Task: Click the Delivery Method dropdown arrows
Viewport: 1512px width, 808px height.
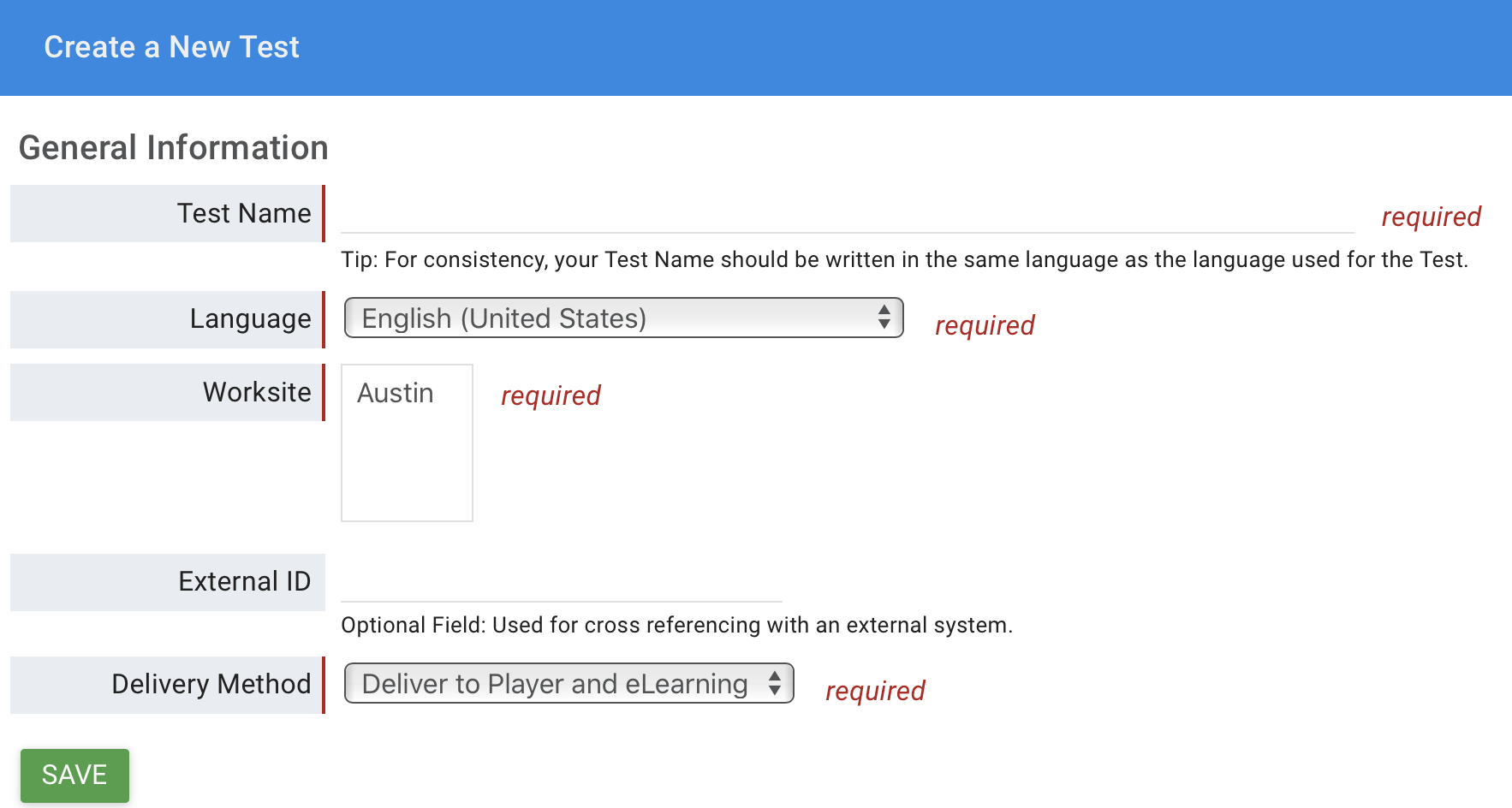Action: (x=774, y=684)
